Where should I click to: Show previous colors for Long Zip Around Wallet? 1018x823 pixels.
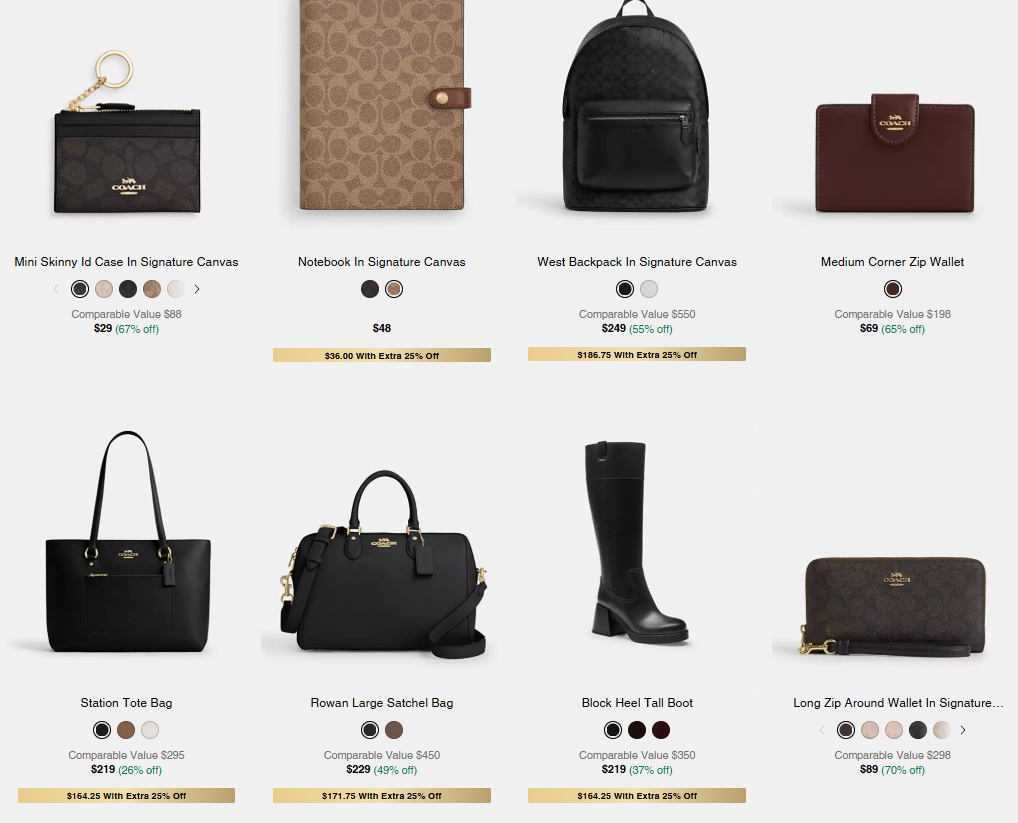click(822, 730)
